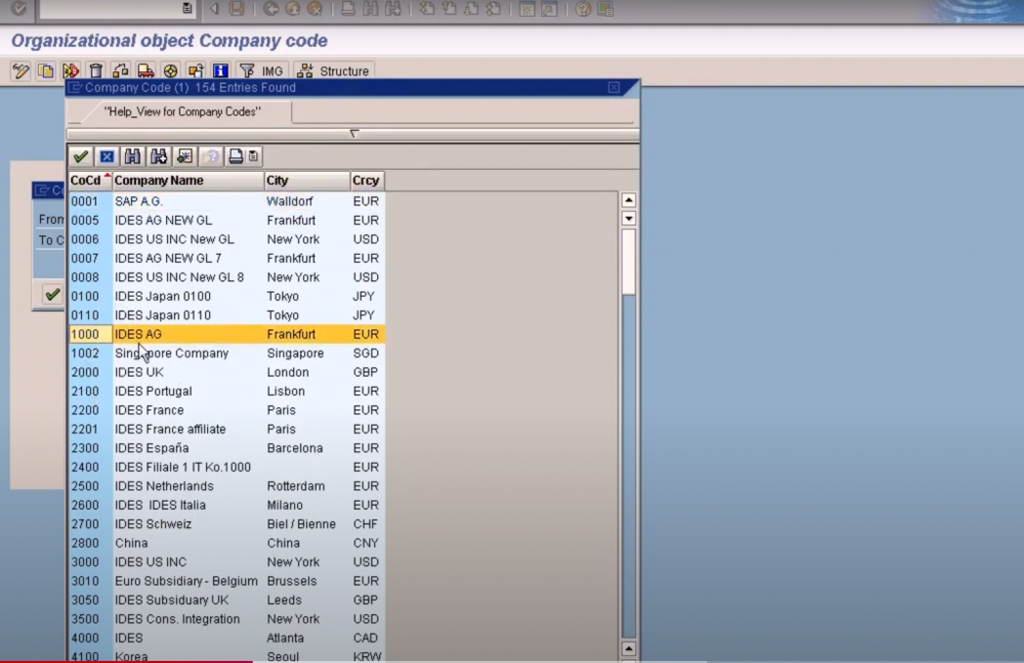Click the Find binoculars in the dialog toolbar
The width and height of the screenshot is (1024, 663).
click(133, 156)
